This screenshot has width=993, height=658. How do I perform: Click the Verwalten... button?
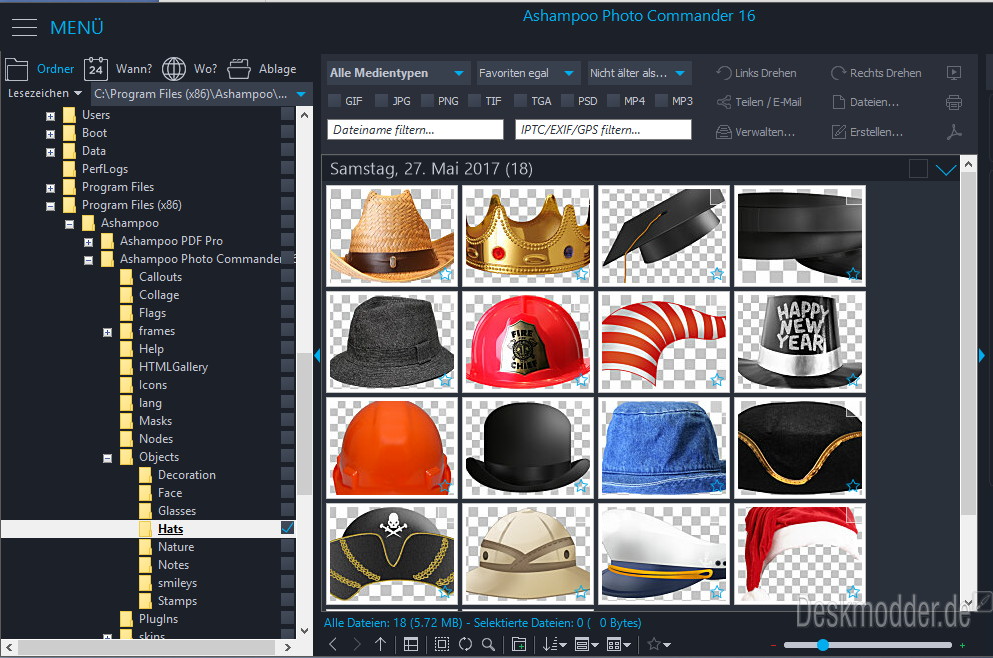[756, 132]
